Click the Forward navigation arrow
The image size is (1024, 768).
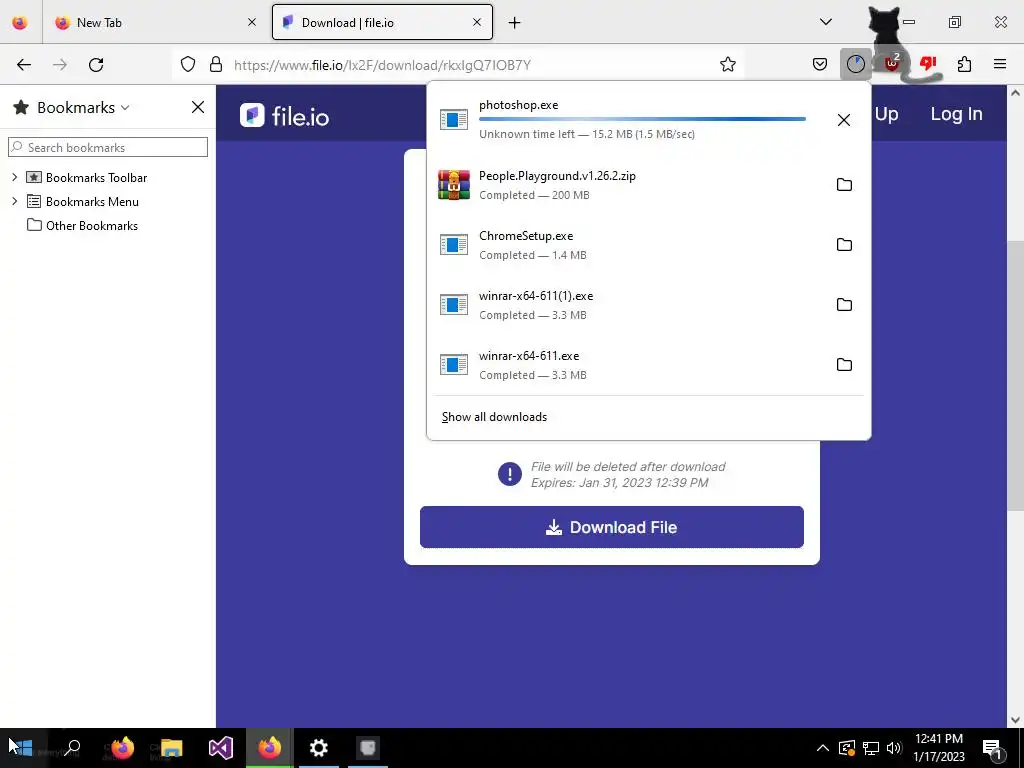tap(59, 65)
